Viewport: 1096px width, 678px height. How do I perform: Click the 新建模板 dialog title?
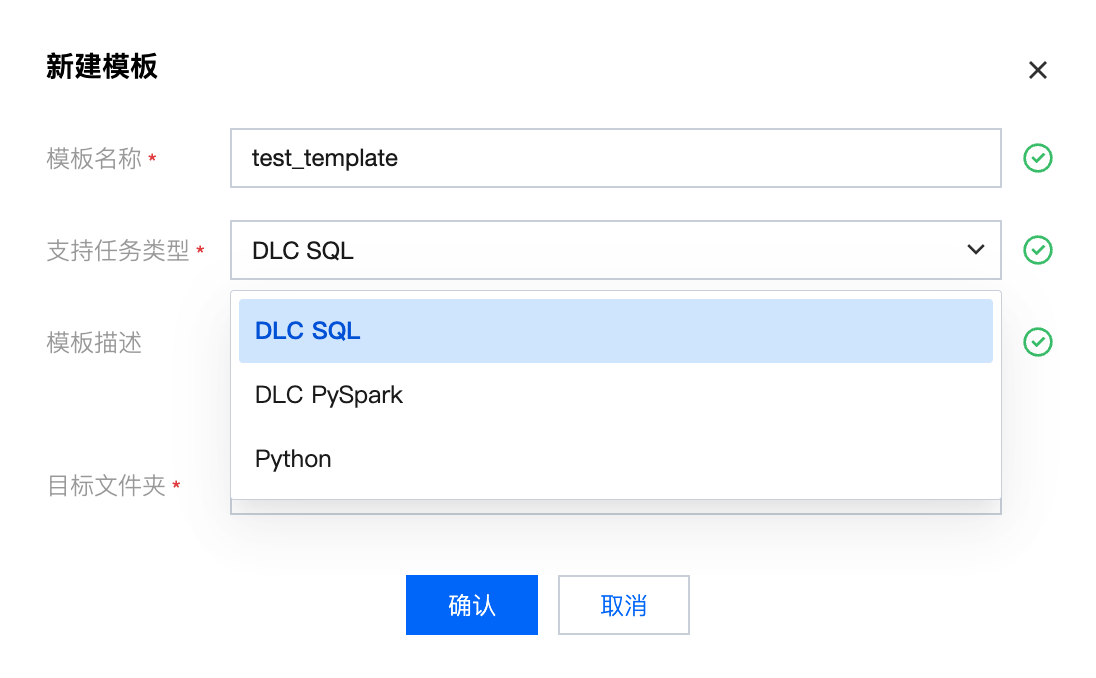(x=102, y=67)
